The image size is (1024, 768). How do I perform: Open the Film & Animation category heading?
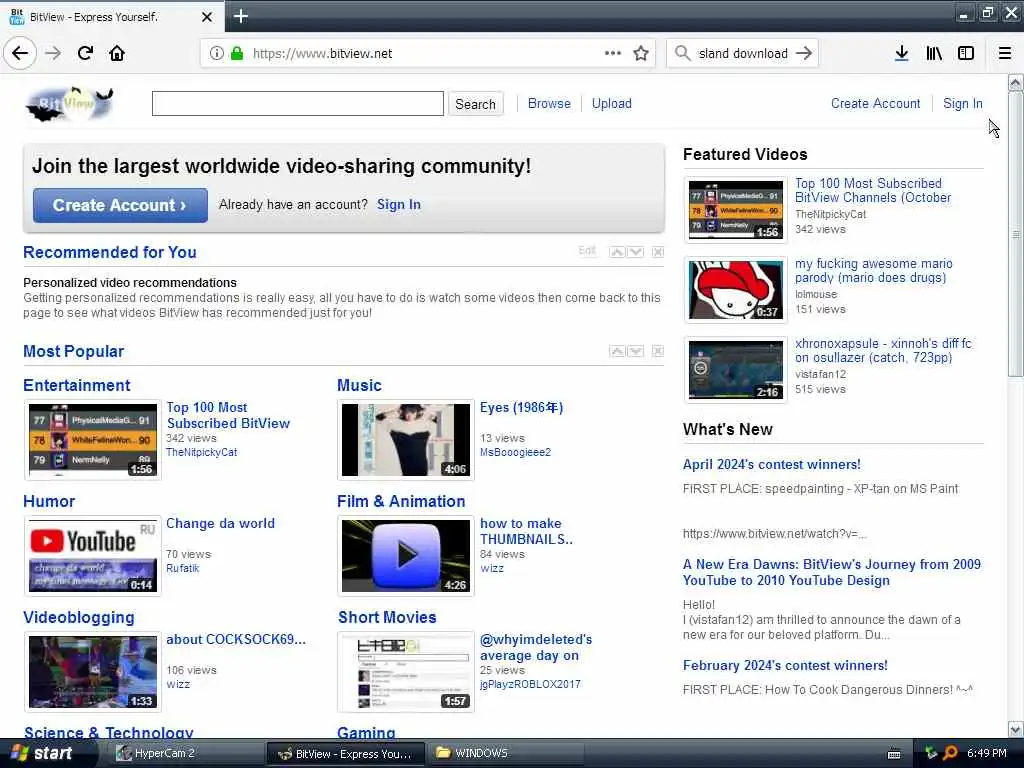[x=401, y=501]
